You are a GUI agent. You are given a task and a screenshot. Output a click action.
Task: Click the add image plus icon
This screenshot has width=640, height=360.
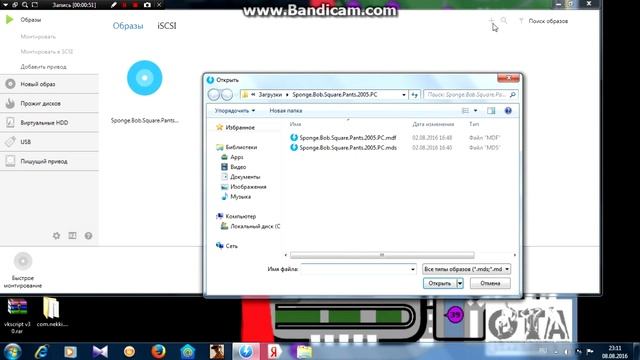pyautogui.click(x=491, y=20)
